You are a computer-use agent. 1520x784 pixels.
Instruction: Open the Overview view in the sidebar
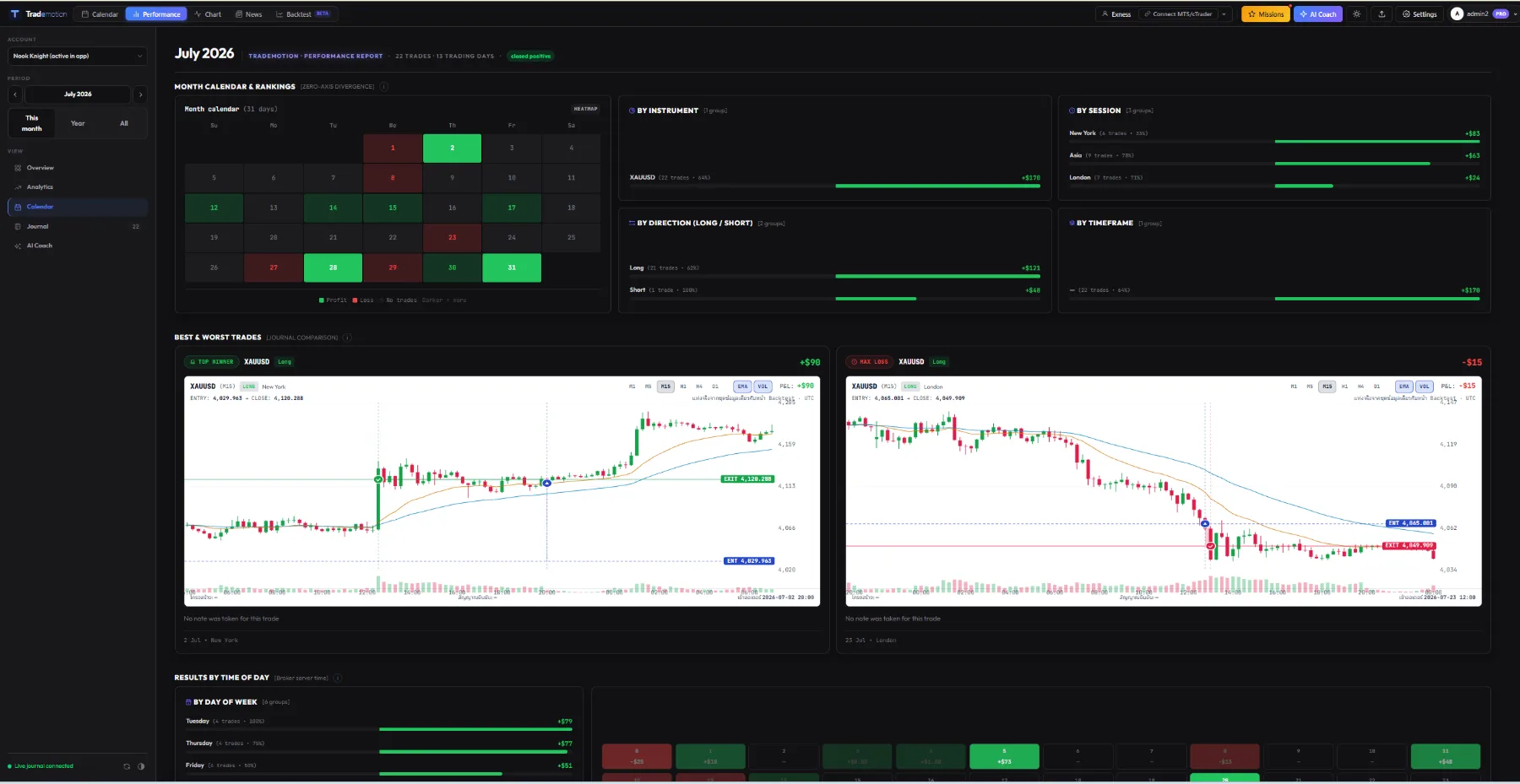[x=77, y=168]
